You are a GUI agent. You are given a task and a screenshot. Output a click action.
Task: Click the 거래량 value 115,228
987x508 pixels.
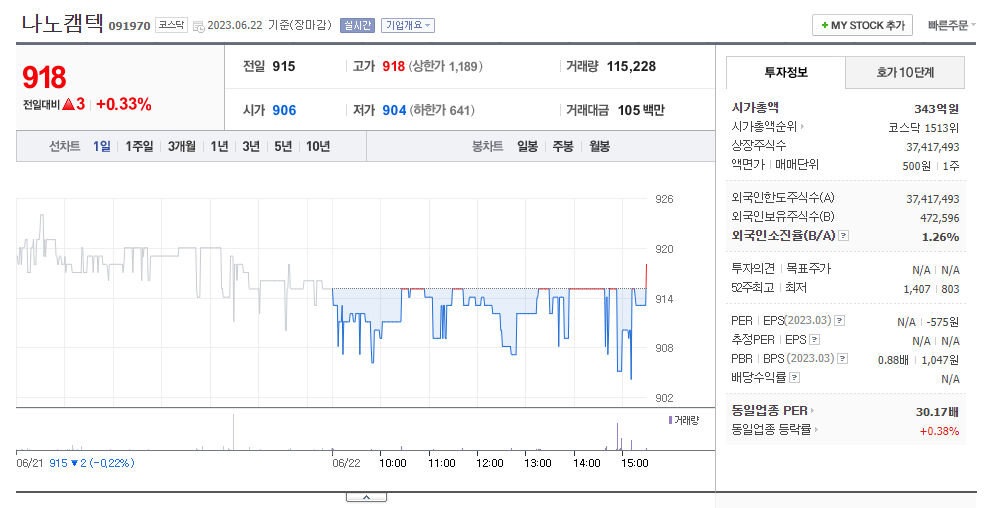(631, 66)
